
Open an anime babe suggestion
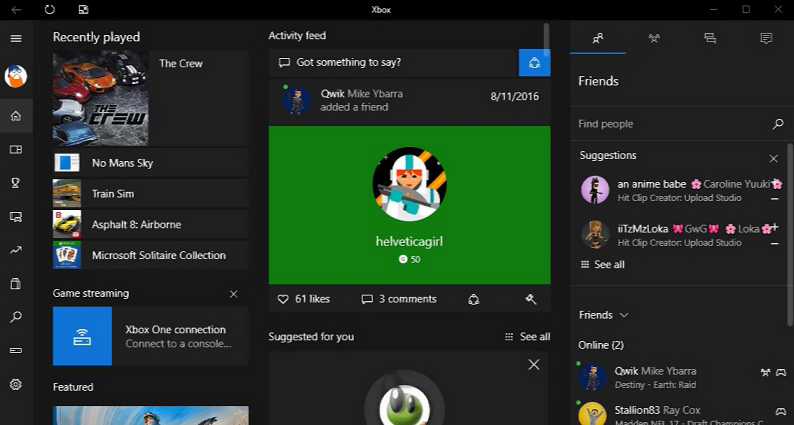click(681, 190)
